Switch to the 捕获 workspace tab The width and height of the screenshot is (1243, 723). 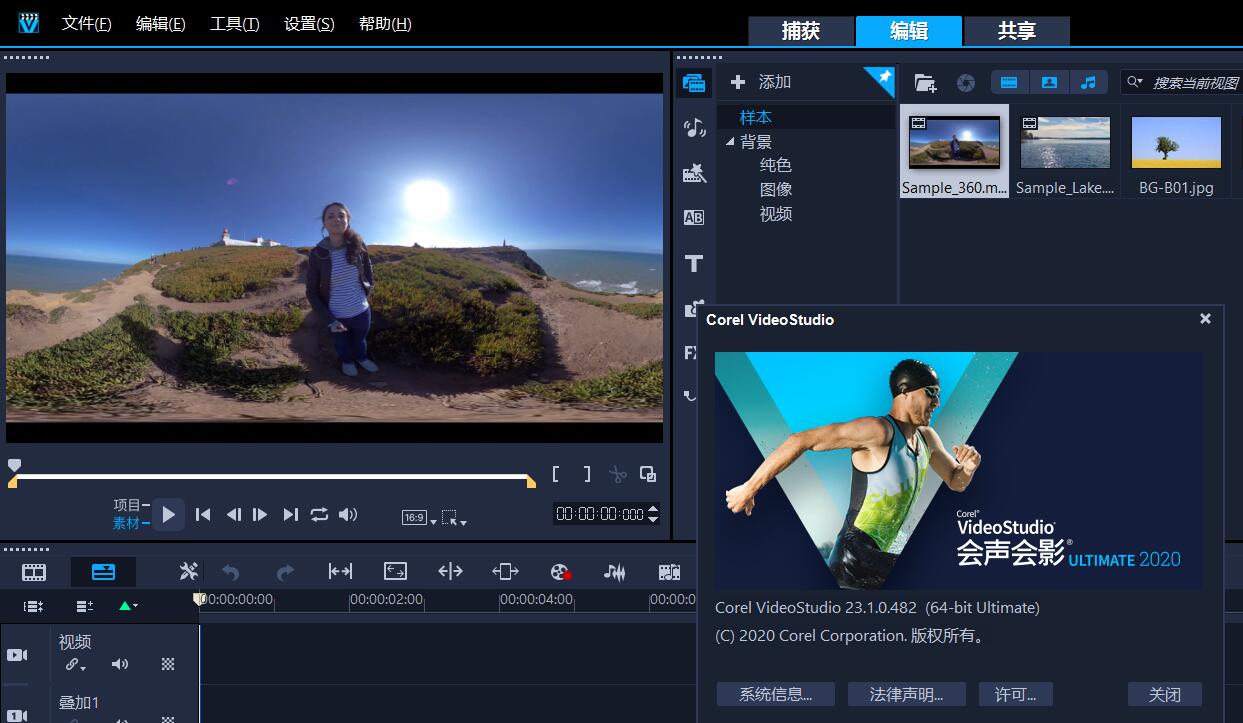(801, 31)
